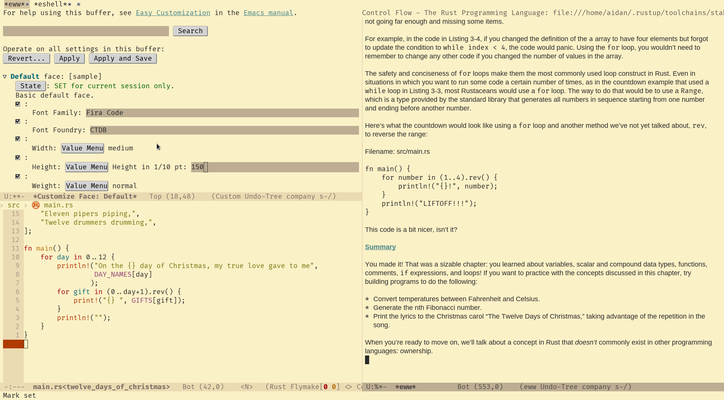Image resolution: width=724 pixels, height=400 pixels.
Task: Click the "Eleven pipers piping," string line
Action: click(x=90, y=214)
